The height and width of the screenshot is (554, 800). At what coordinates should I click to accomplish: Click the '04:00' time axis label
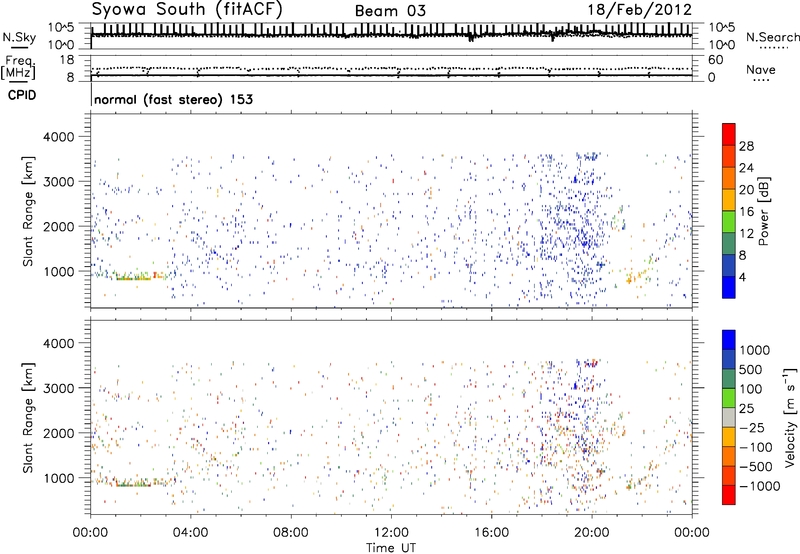pyautogui.click(x=190, y=533)
